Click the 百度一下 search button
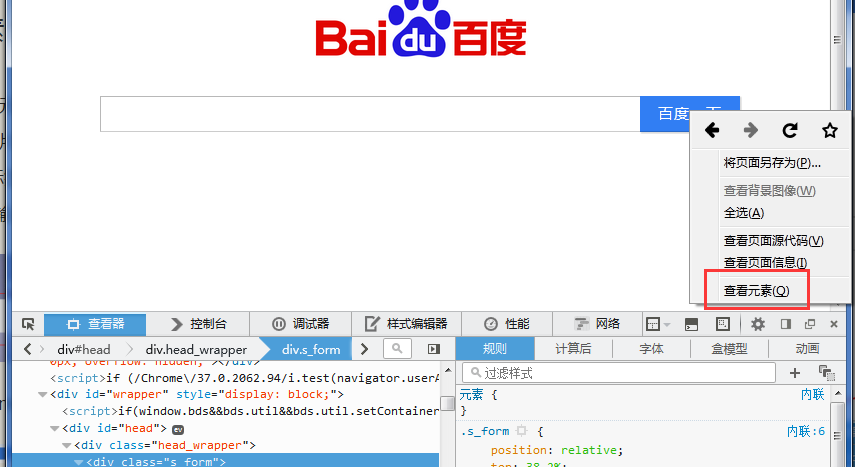Screen dimensions: 855x467 click(x=690, y=114)
